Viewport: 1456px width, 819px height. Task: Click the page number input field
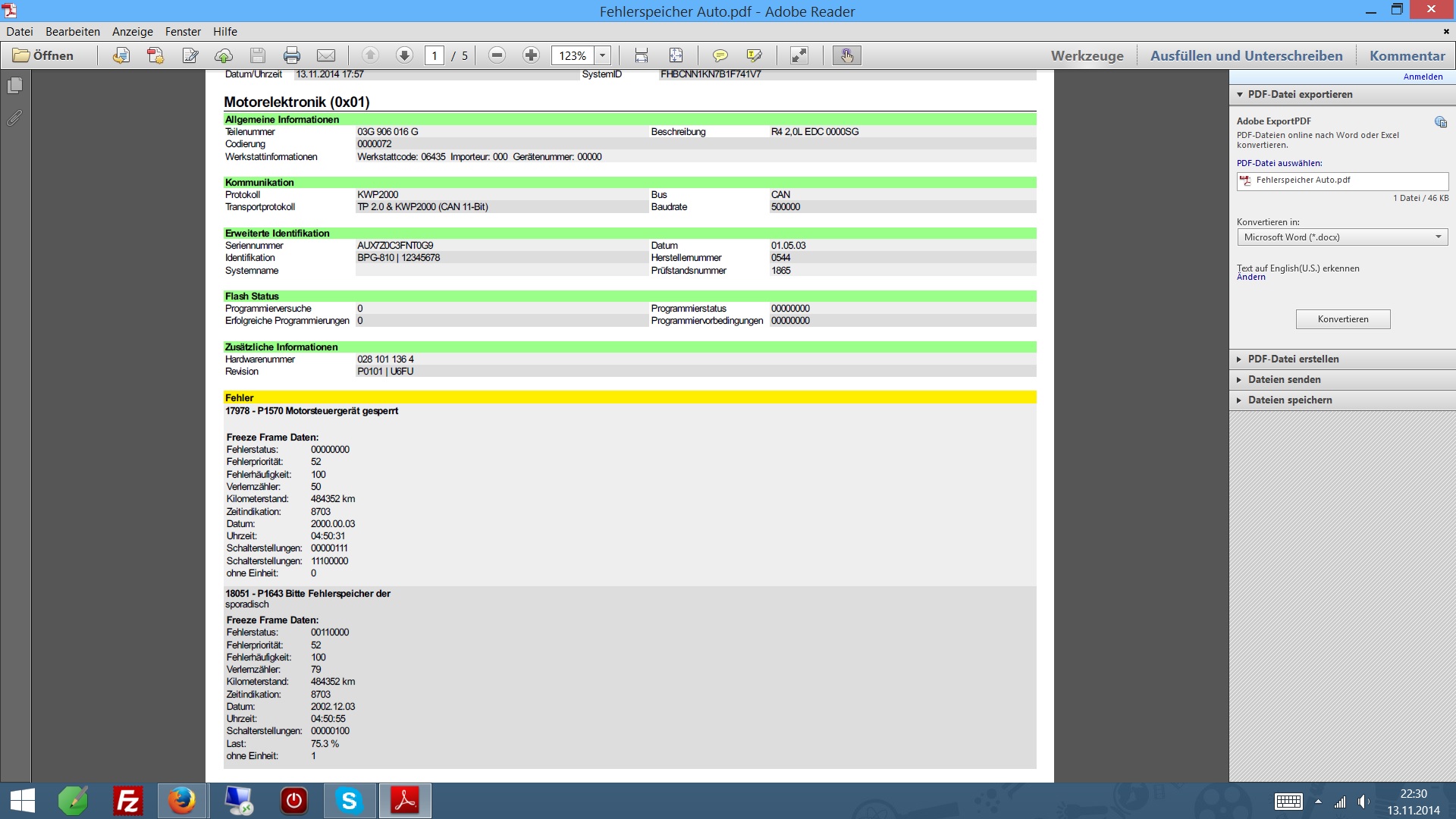pyautogui.click(x=435, y=55)
